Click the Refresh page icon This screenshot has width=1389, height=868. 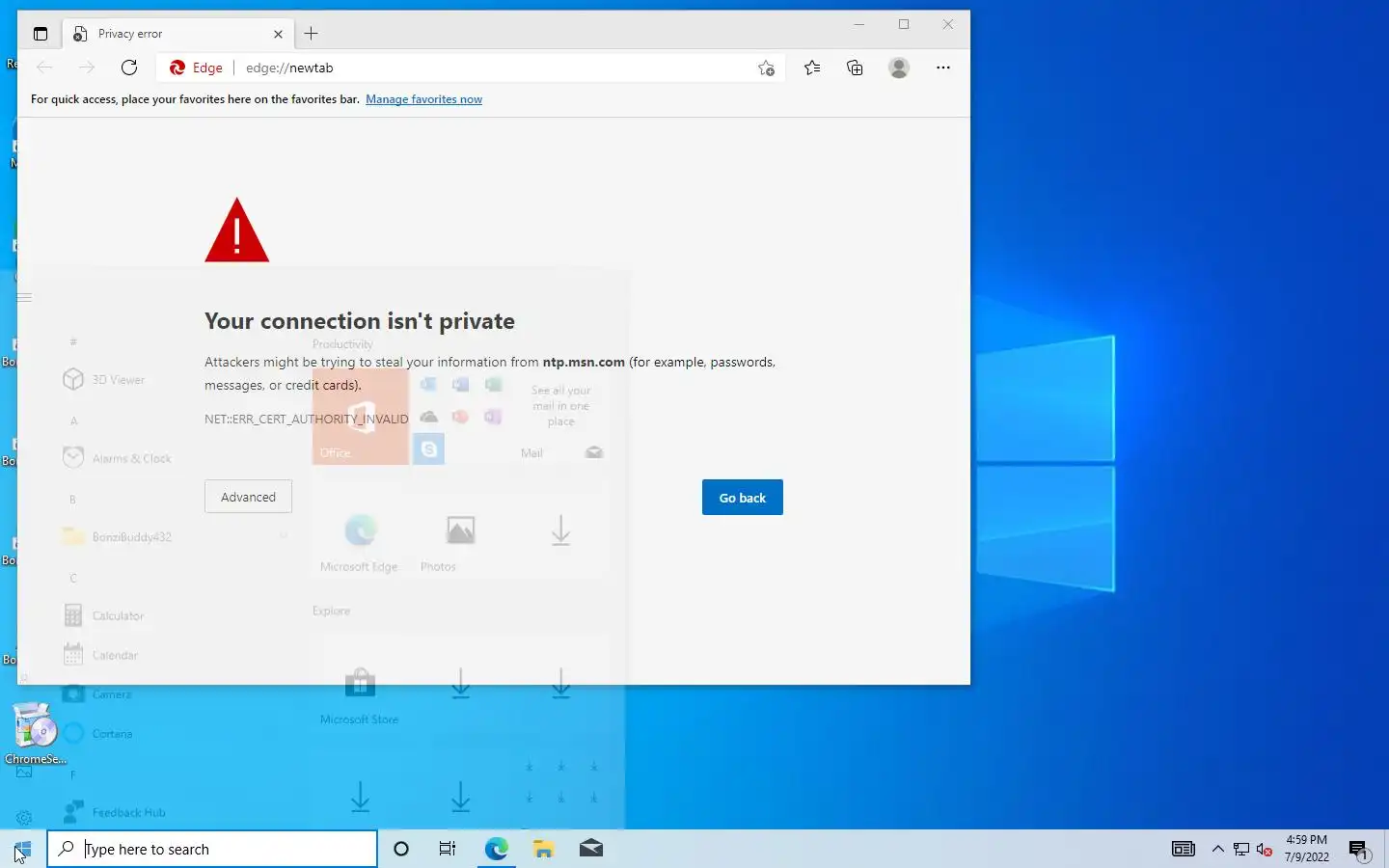point(129,68)
